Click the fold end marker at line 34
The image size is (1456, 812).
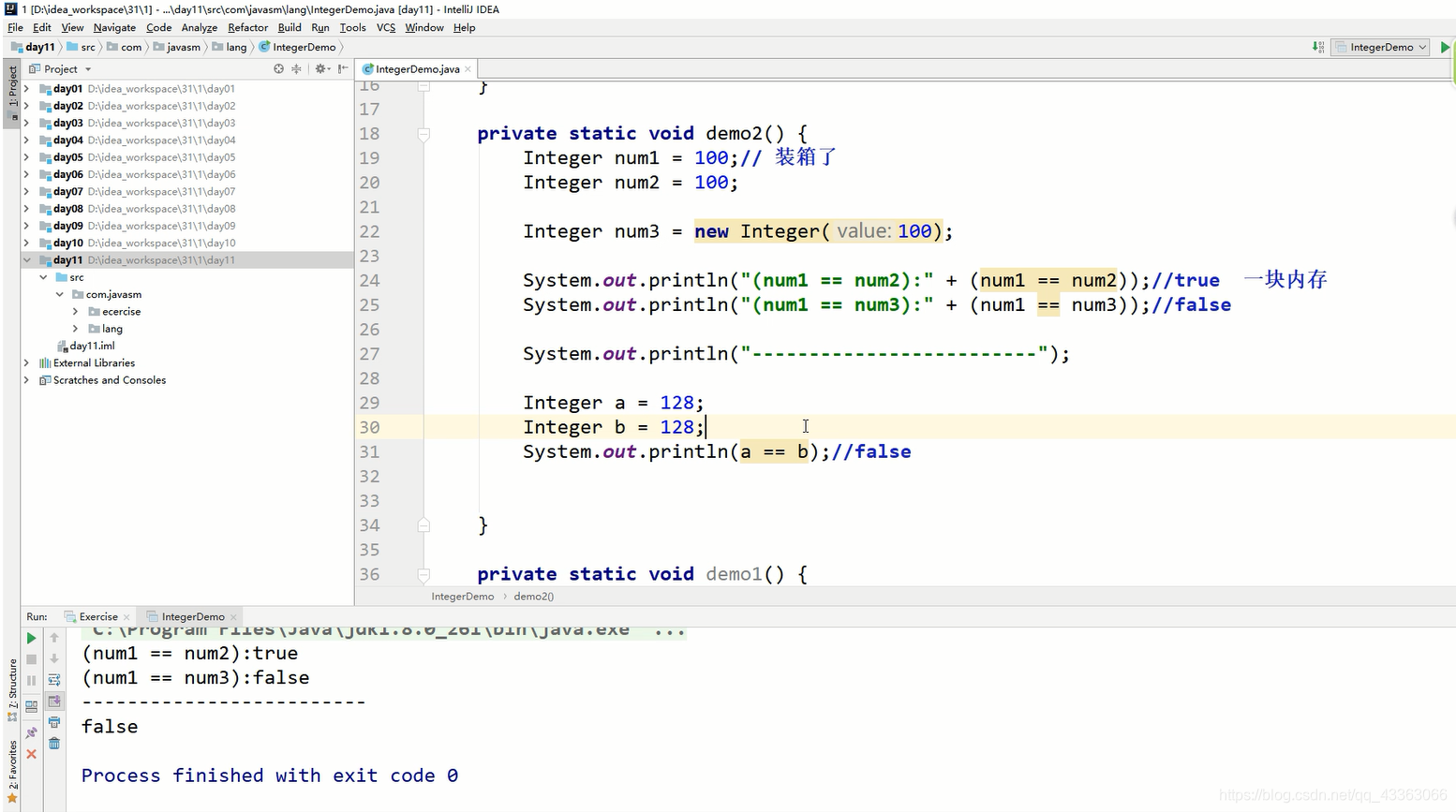pos(423,525)
